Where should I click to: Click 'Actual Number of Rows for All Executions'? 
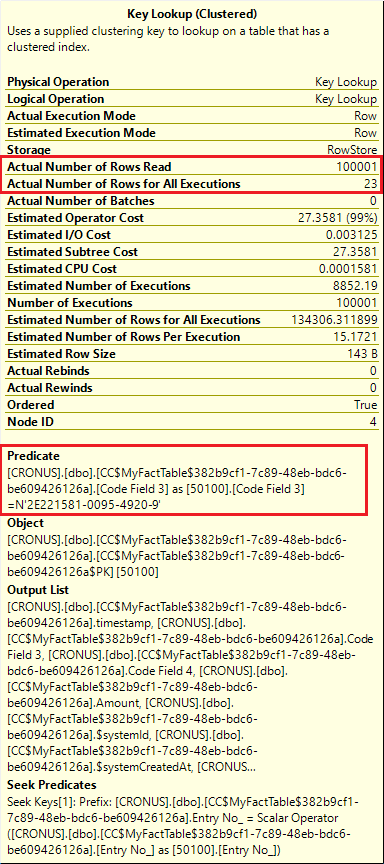tap(123, 183)
